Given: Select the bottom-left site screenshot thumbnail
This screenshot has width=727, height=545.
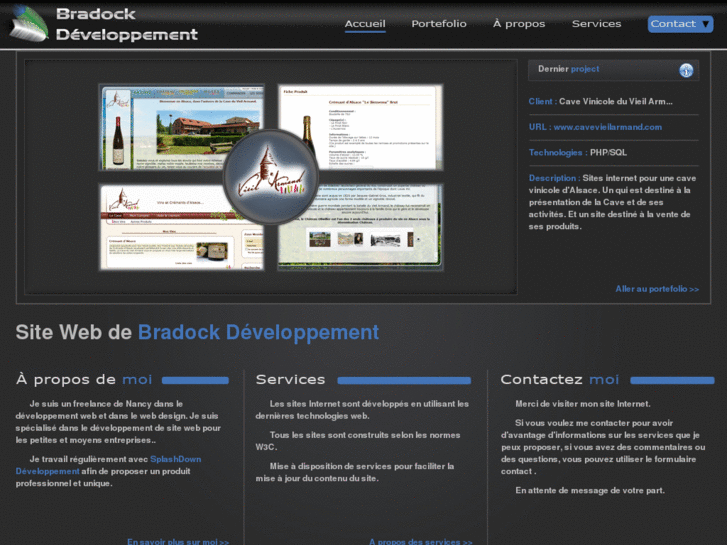Looking at the screenshot, I should (x=165, y=227).
